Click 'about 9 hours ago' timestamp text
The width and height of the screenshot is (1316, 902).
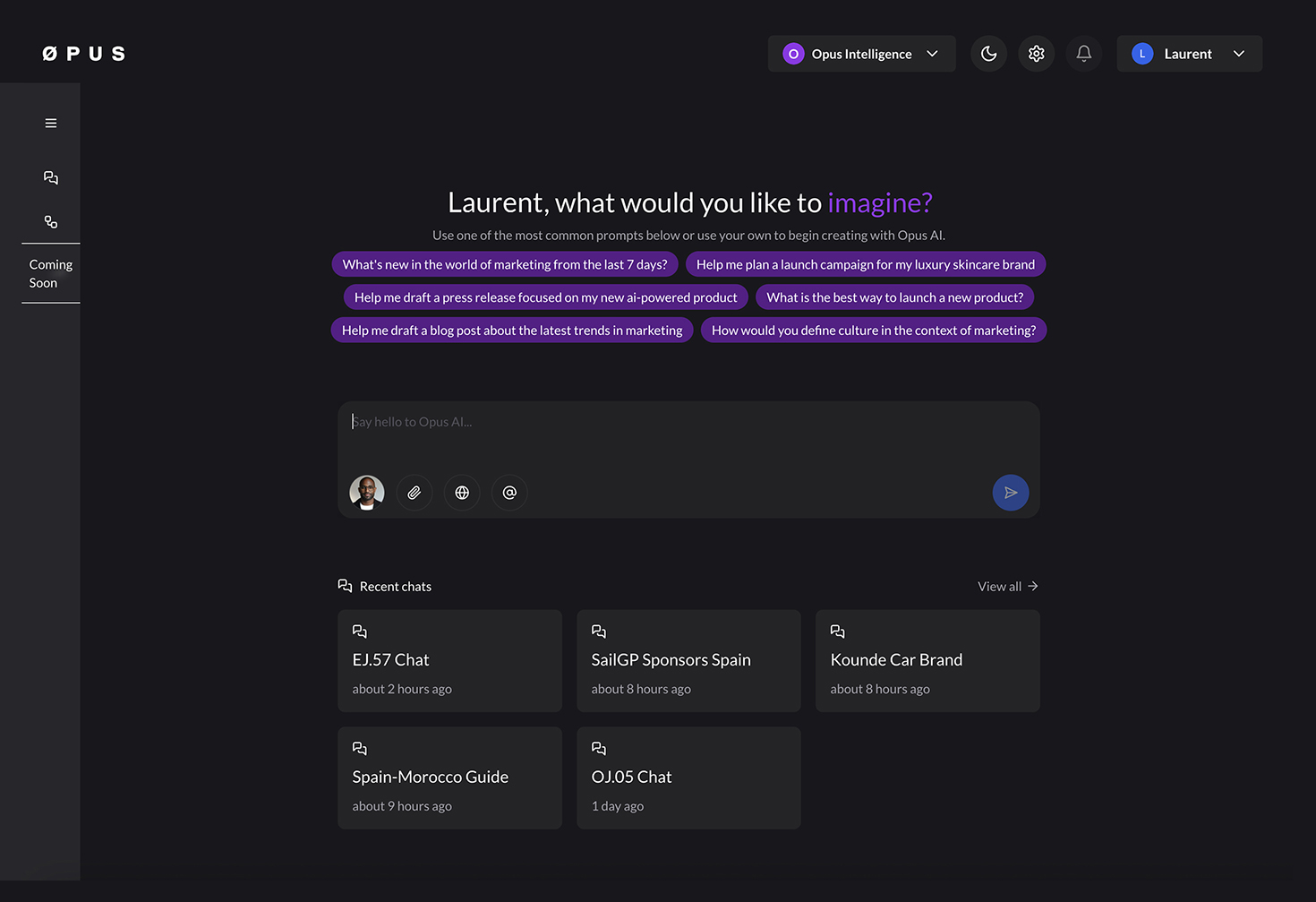402,806
